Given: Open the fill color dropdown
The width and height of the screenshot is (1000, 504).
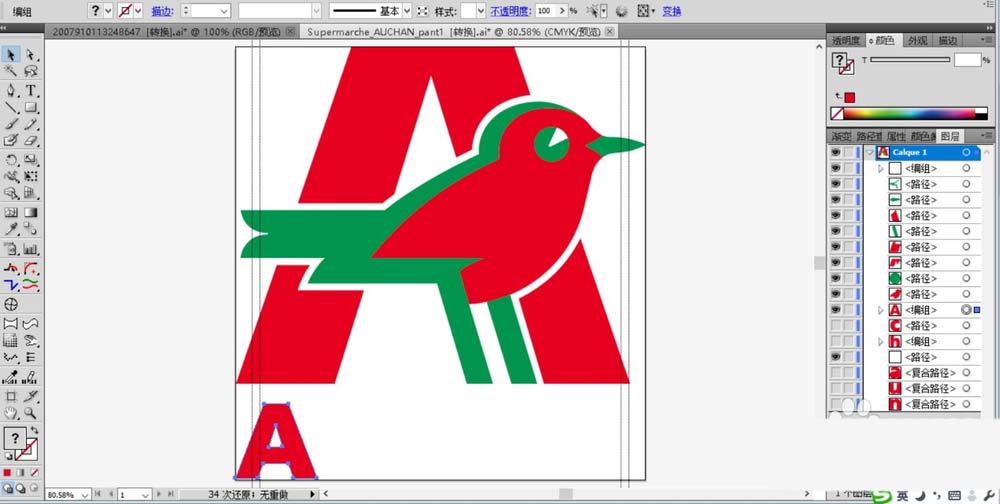Looking at the screenshot, I should coord(108,11).
